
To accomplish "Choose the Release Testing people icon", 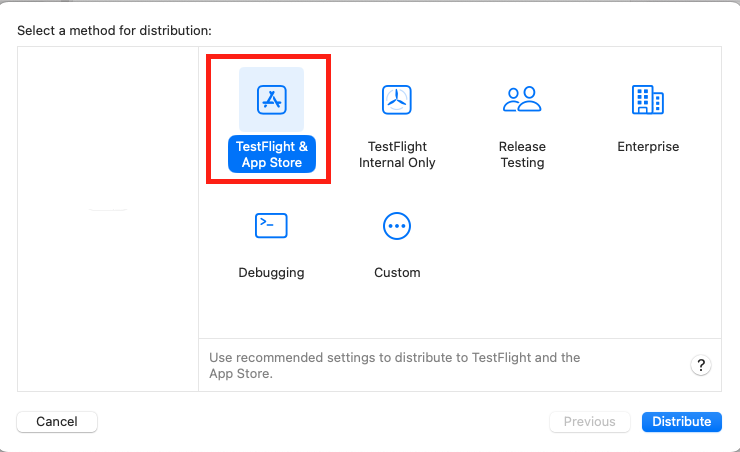I will [x=522, y=99].
